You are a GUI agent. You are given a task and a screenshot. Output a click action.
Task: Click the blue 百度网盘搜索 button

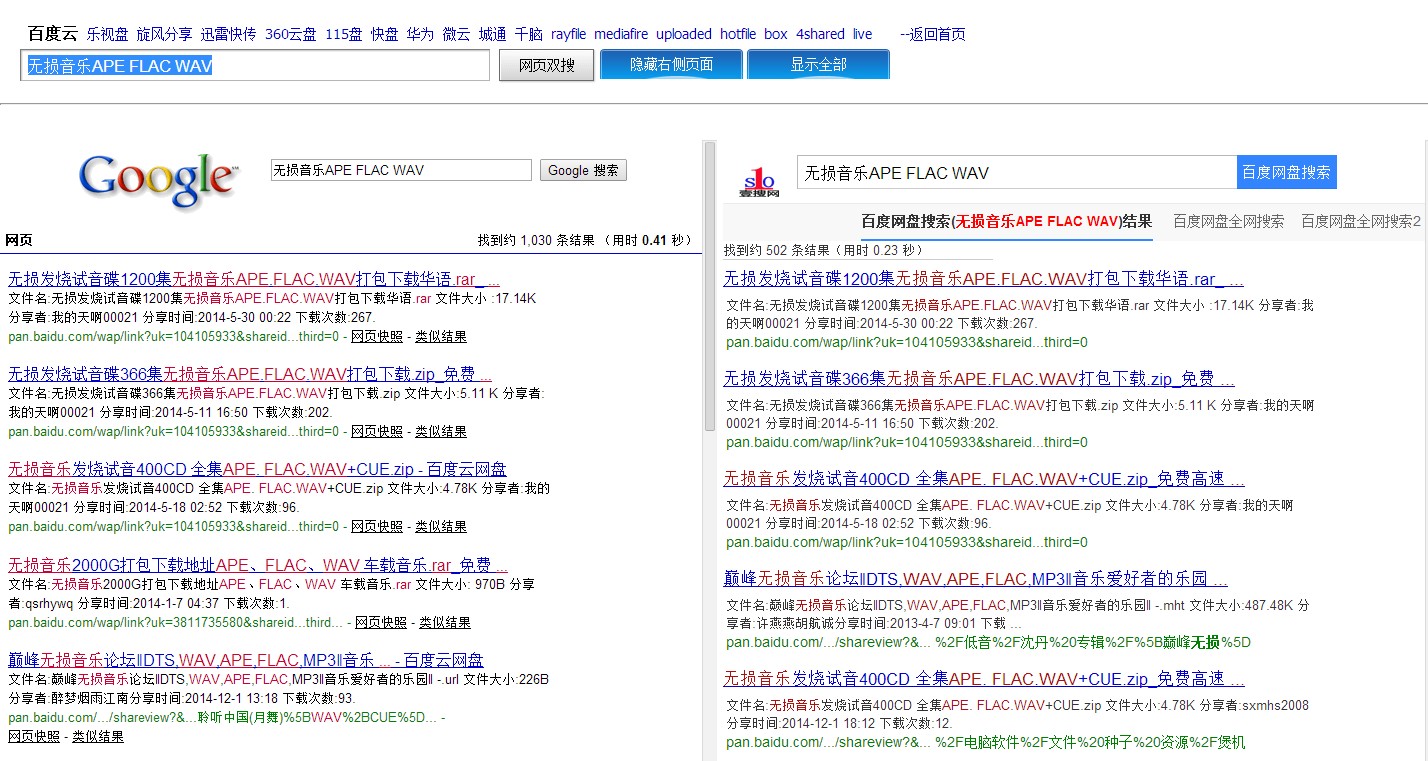click(x=1286, y=172)
